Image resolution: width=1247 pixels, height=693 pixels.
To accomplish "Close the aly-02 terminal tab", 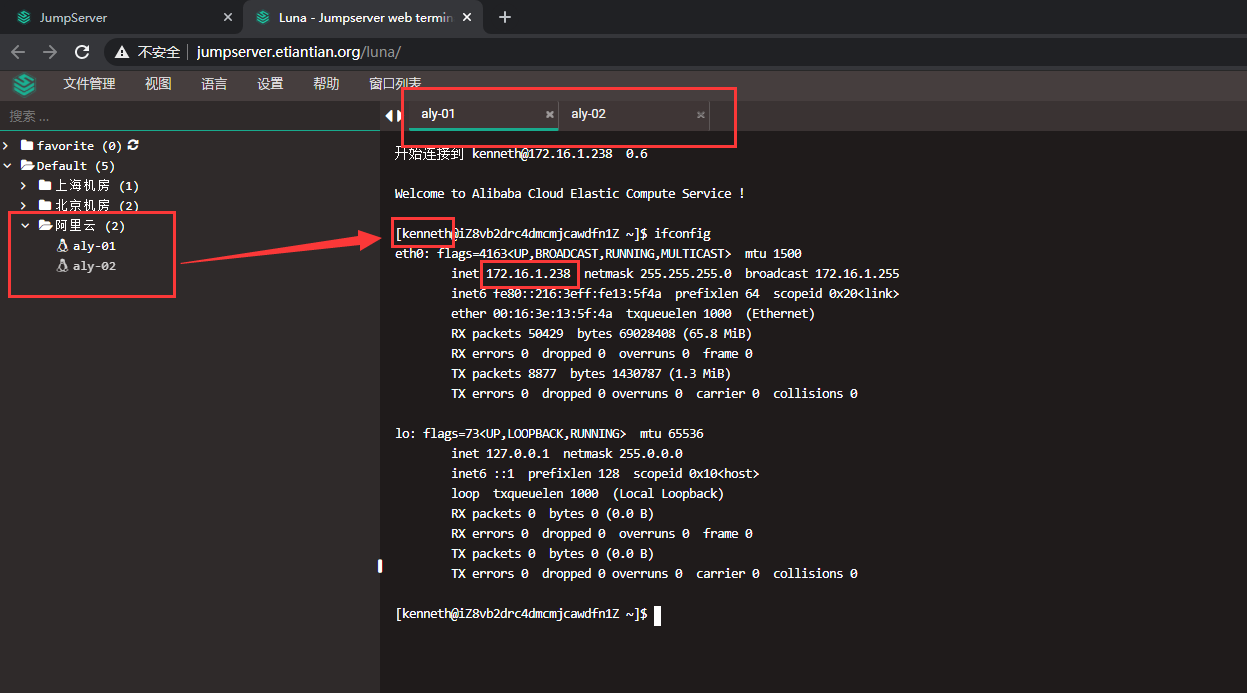I will tap(701, 115).
